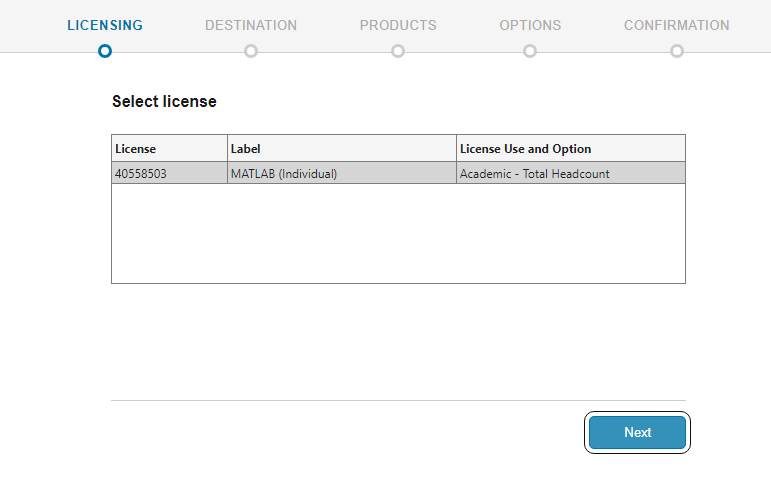This screenshot has height=486, width=771.
Task: Click the MATLAB (Individual) label cell
Action: [x=342, y=173]
